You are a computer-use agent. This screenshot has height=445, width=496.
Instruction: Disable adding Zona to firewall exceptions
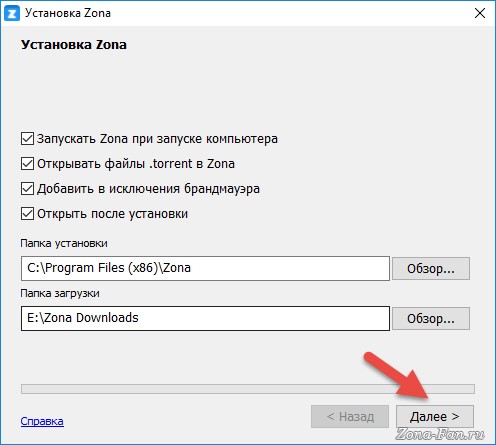click(27, 189)
